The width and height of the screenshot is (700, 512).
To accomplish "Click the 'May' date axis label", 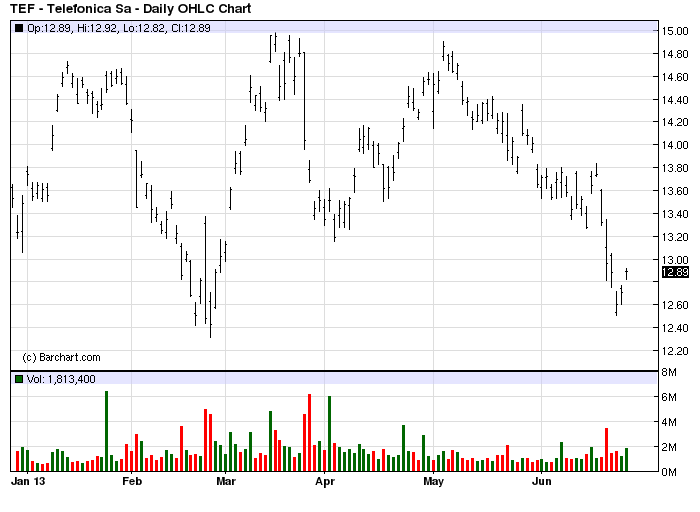I will tap(433, 482).
